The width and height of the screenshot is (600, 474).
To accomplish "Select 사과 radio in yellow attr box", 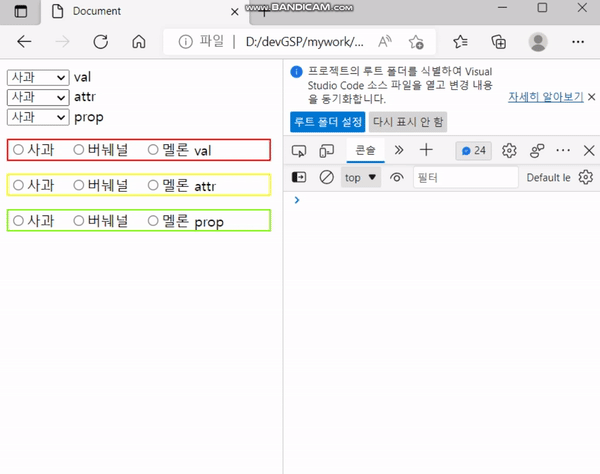I will click(18, 185).
